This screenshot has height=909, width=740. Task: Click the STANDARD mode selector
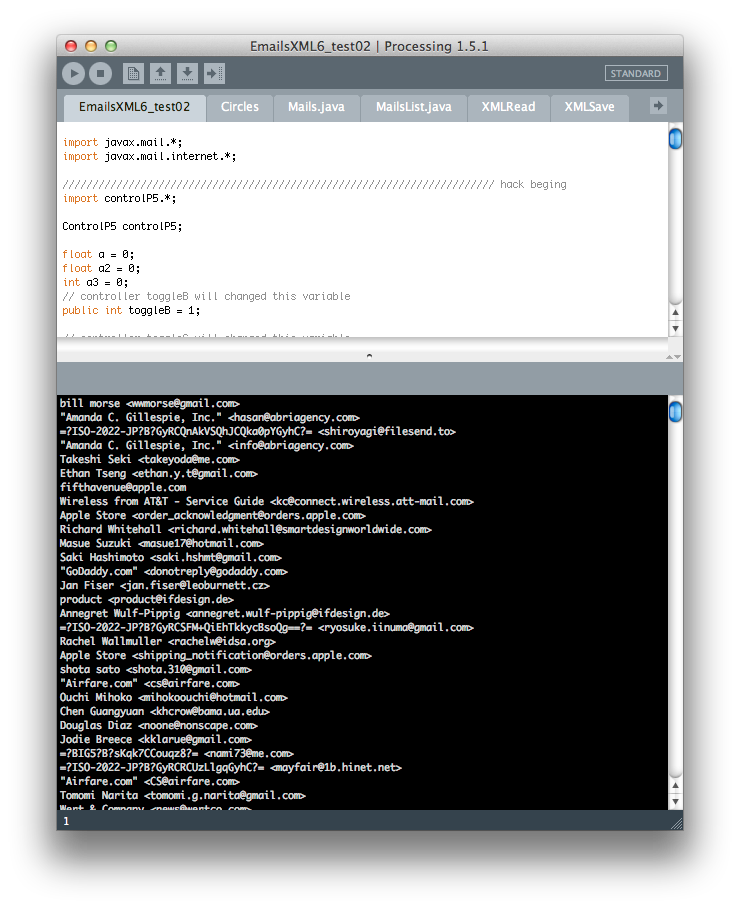point(636,74)
